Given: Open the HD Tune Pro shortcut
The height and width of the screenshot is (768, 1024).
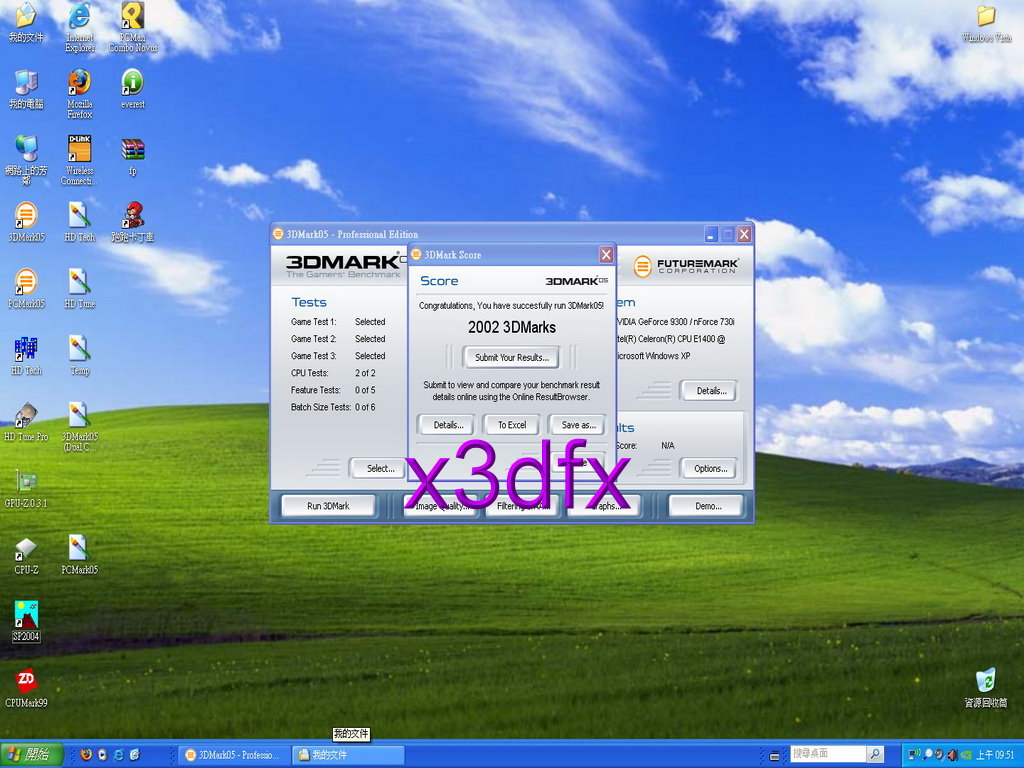Looking at the screenshot, I should pyautogui.click(x=25, y=422).
